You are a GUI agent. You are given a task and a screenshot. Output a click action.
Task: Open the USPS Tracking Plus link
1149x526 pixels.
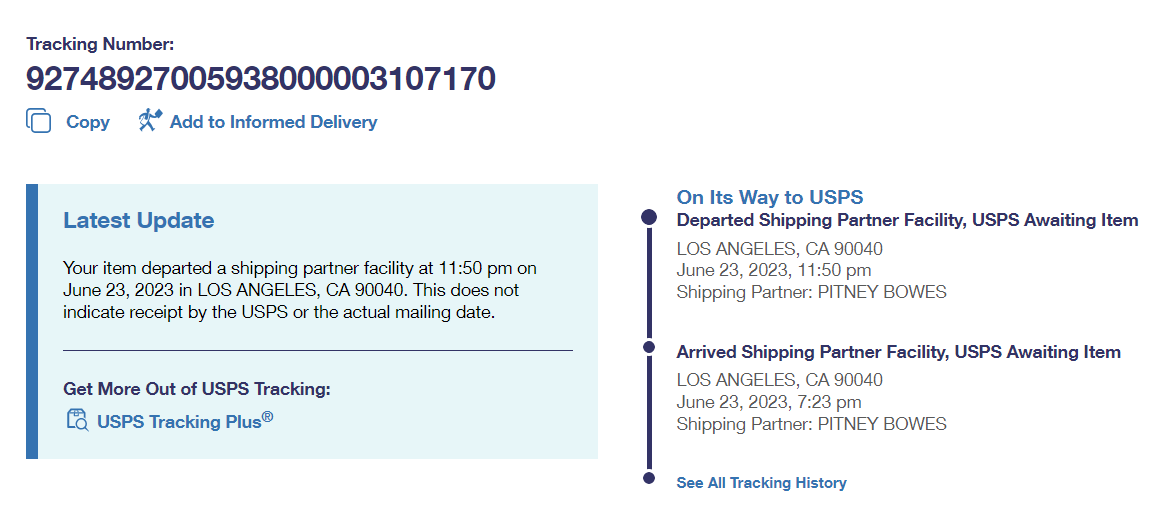(184, 421)
